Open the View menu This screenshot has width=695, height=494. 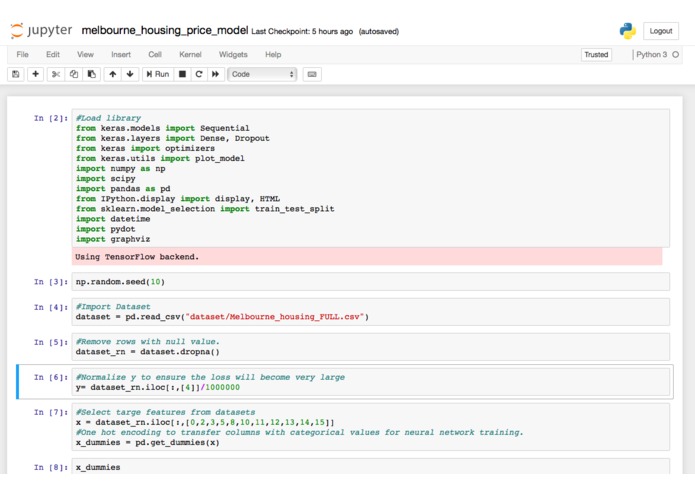point(85,54)
